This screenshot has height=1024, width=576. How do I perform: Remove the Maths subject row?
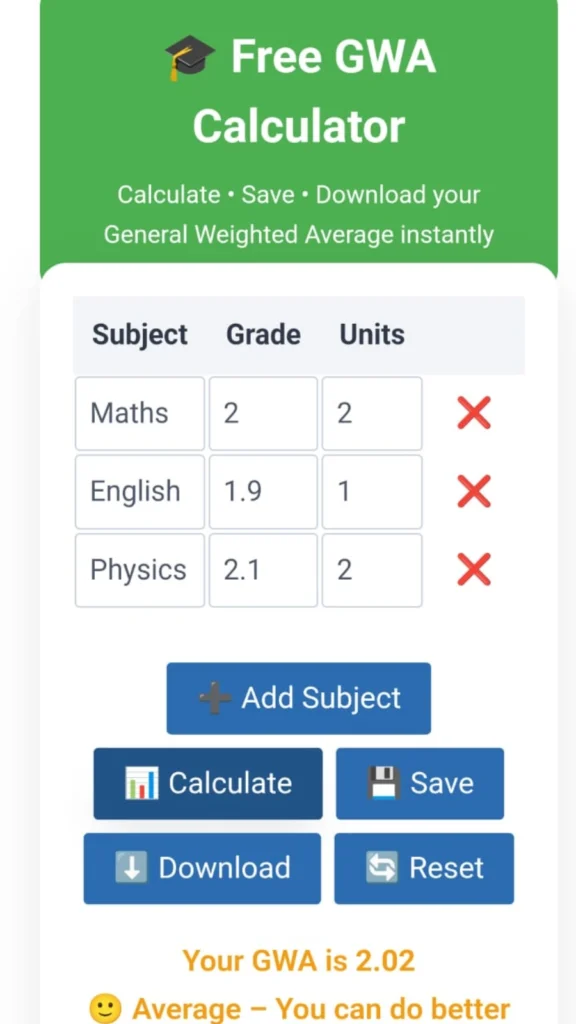click(x=473, y=413)
